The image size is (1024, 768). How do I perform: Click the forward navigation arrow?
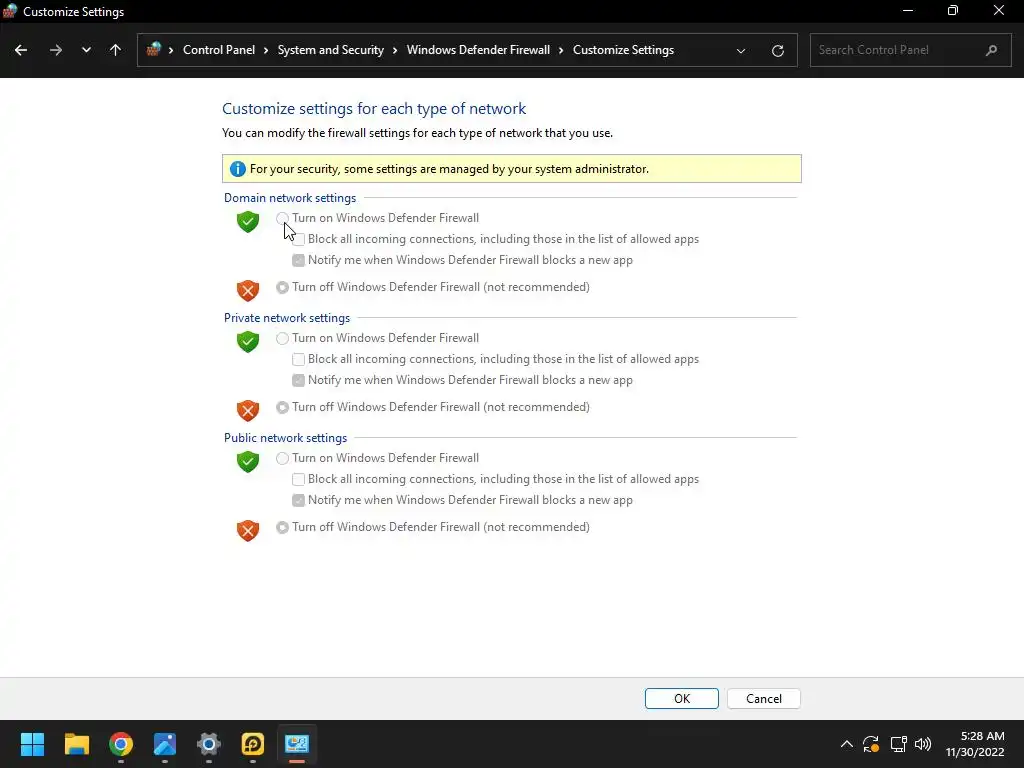coord(56,50)
